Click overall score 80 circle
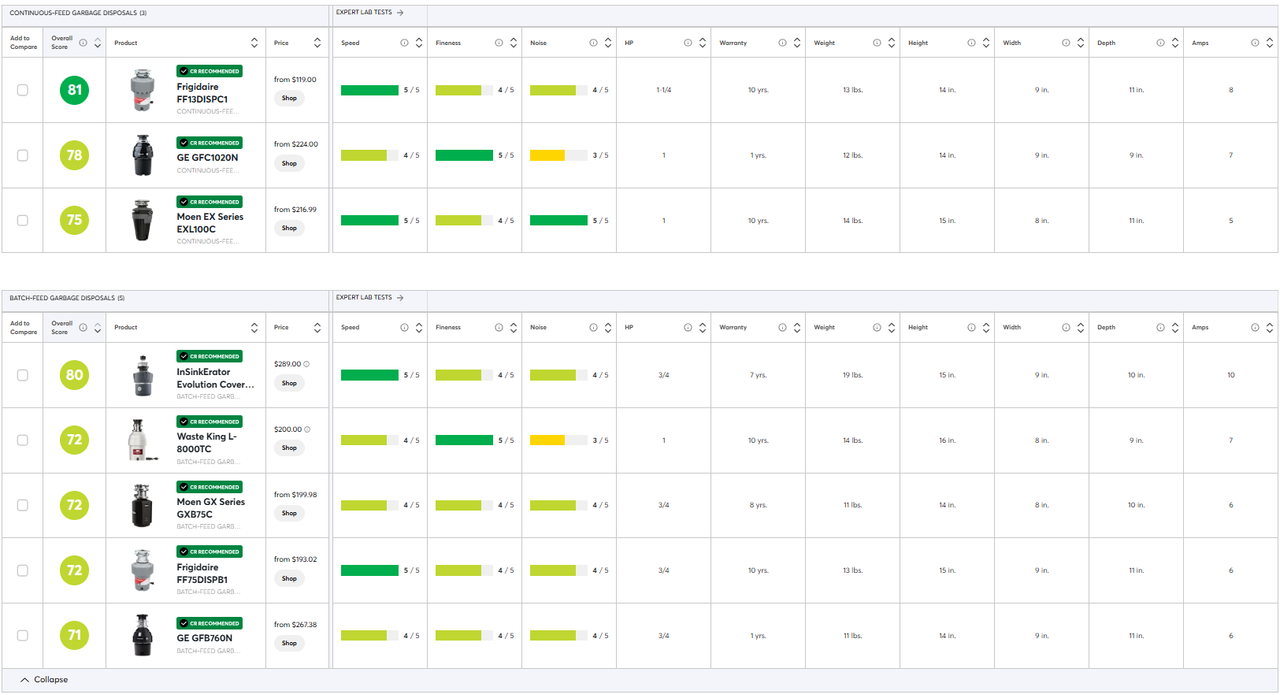 coord(74,375)
